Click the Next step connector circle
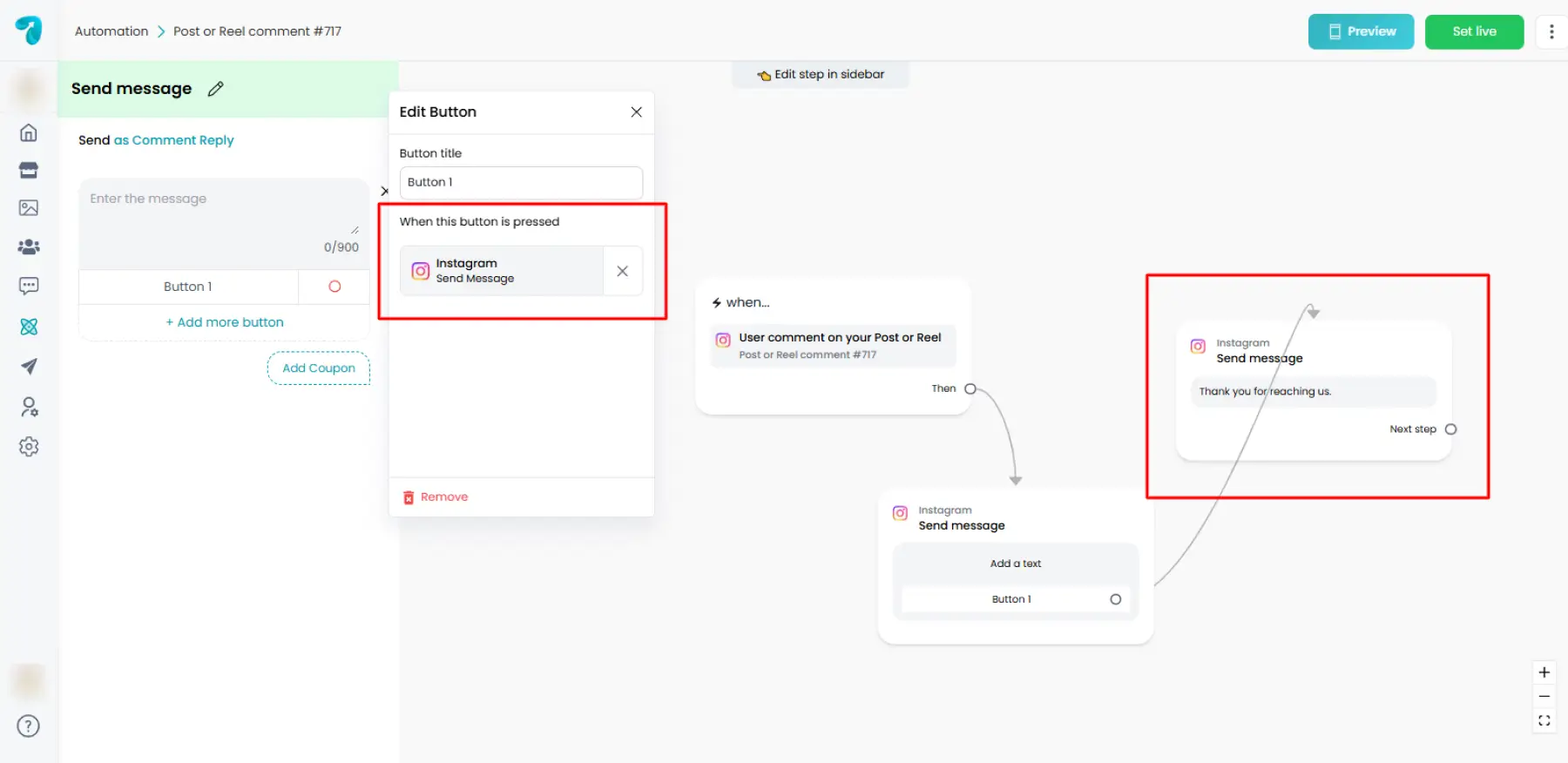 point(1450,429)
